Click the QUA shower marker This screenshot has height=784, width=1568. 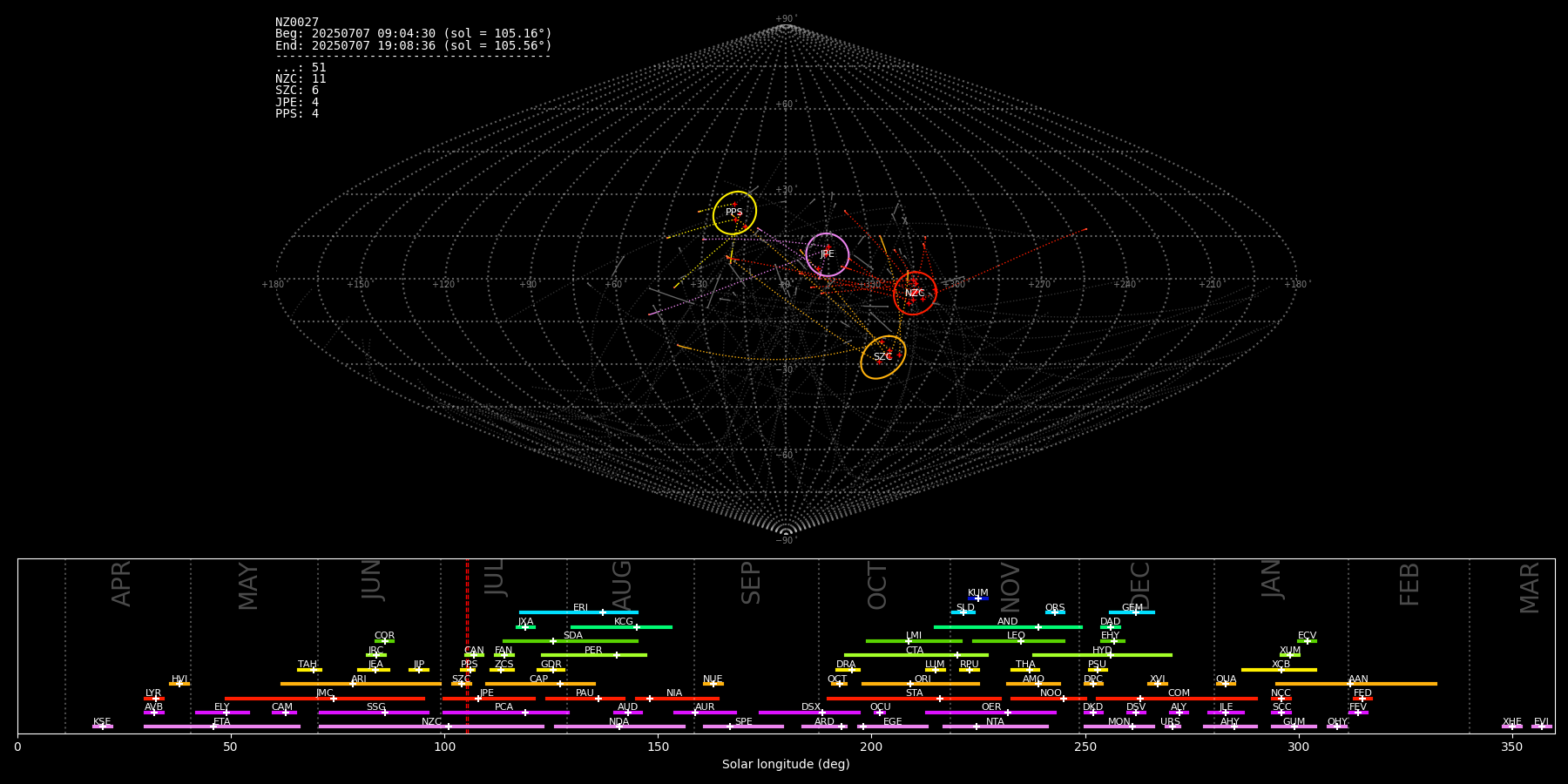[x=1226, y=684]
